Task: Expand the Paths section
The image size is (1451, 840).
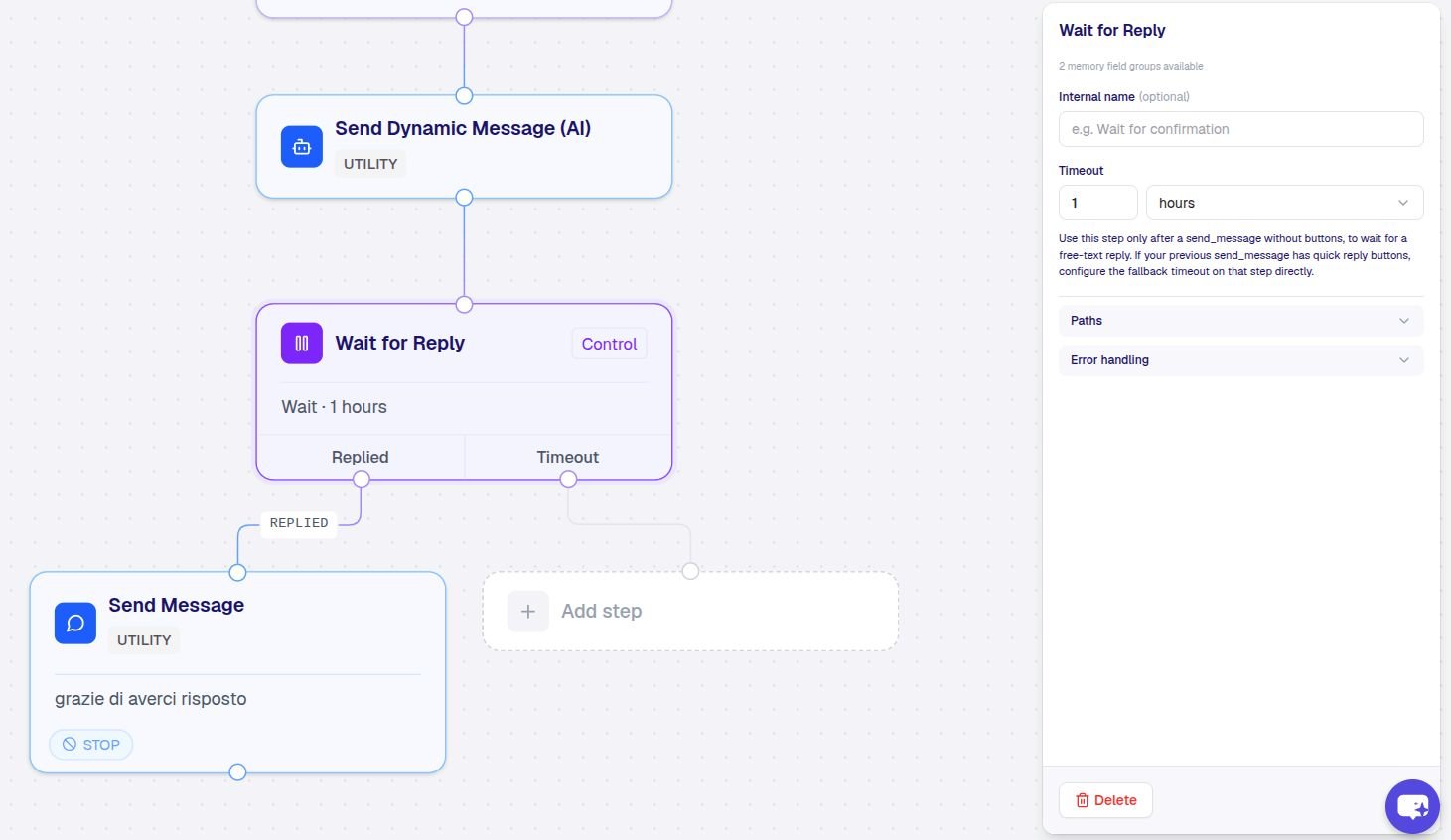Action: coord(1240,321)
